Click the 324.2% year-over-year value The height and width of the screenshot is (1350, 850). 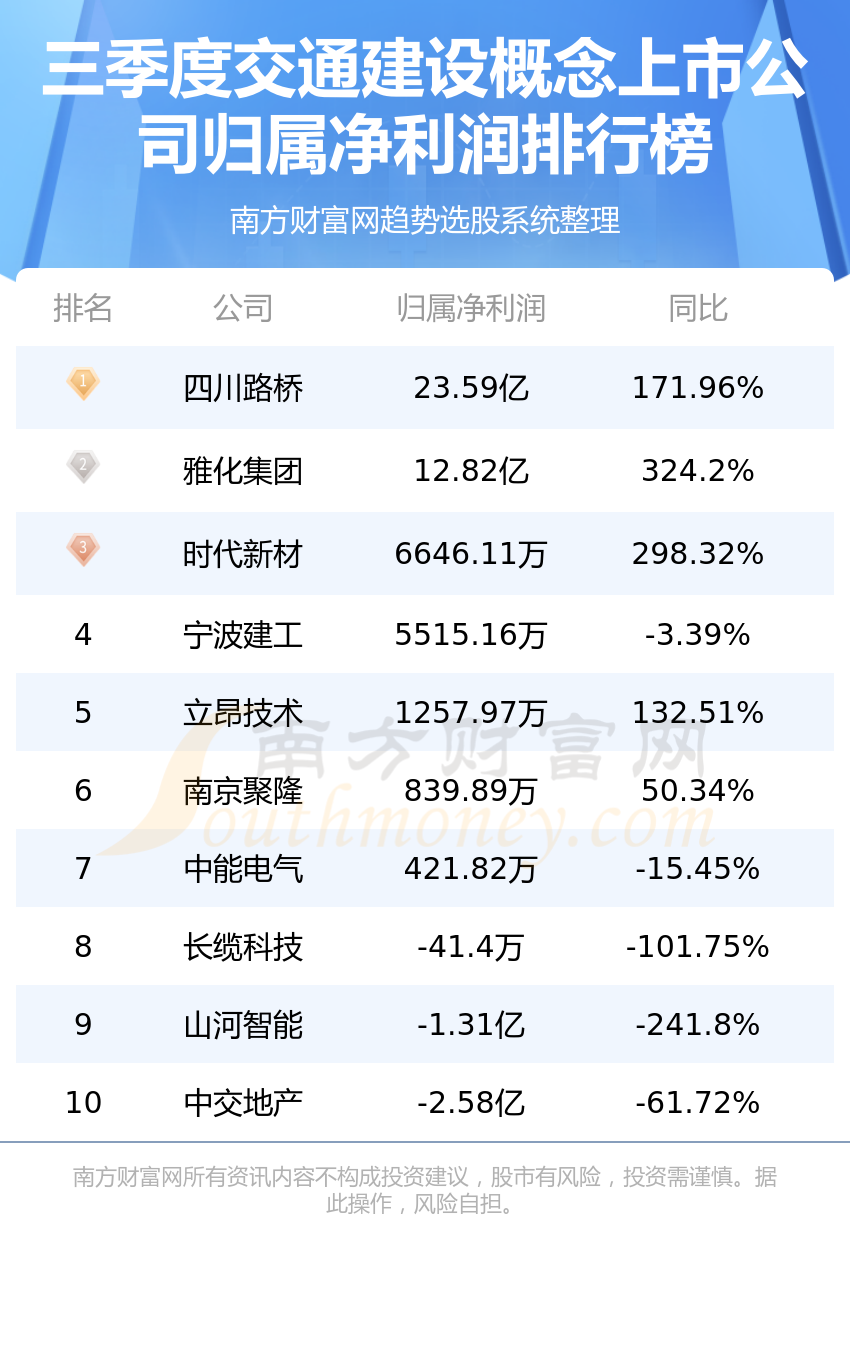698,471
